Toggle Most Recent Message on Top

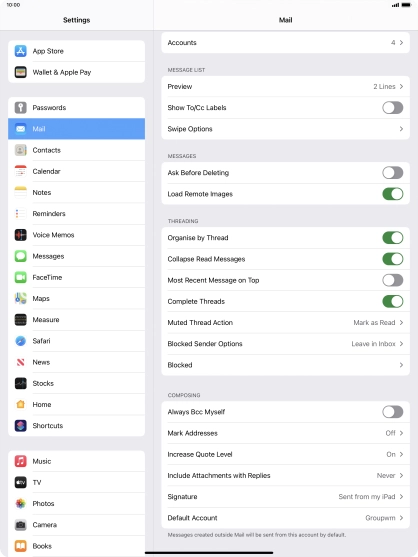click(392, 280)
